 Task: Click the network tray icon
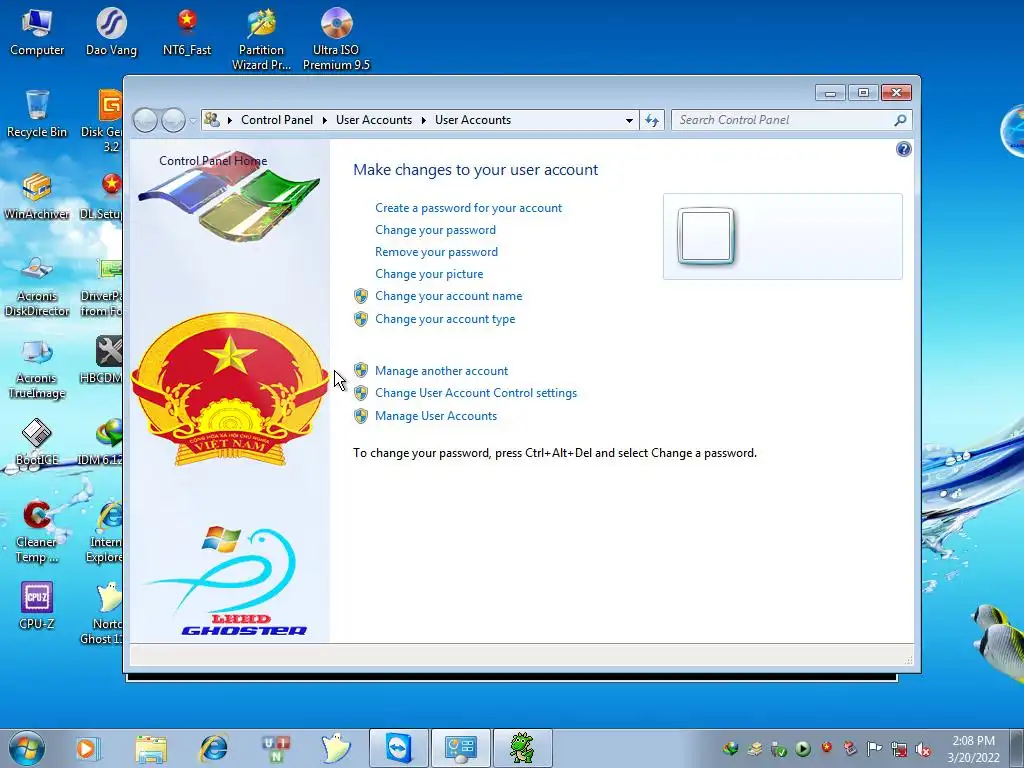(899, 749)
